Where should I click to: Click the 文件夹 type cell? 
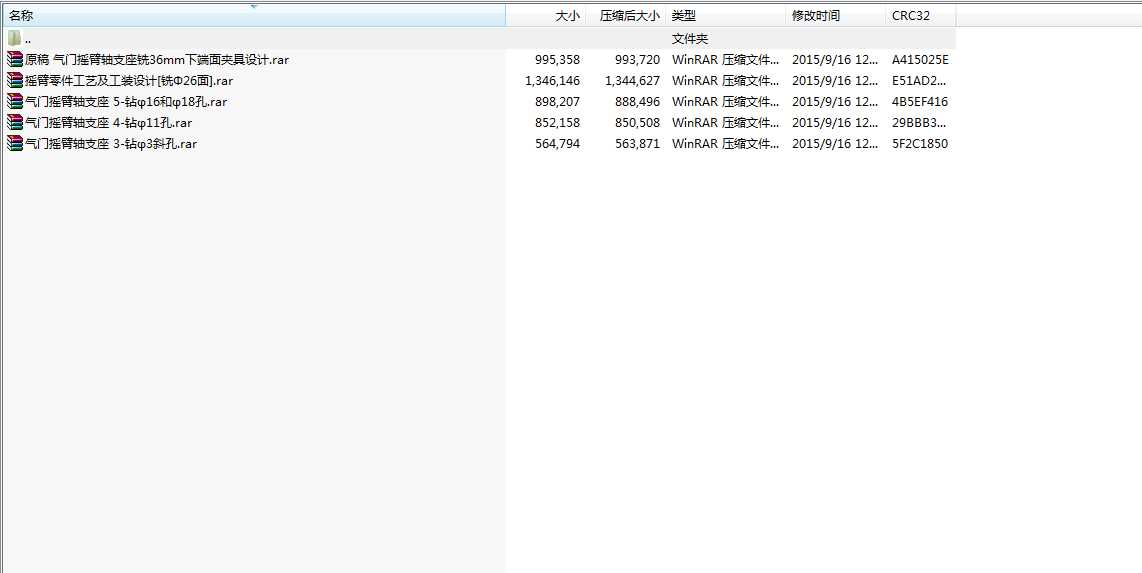tap(689, 39)
